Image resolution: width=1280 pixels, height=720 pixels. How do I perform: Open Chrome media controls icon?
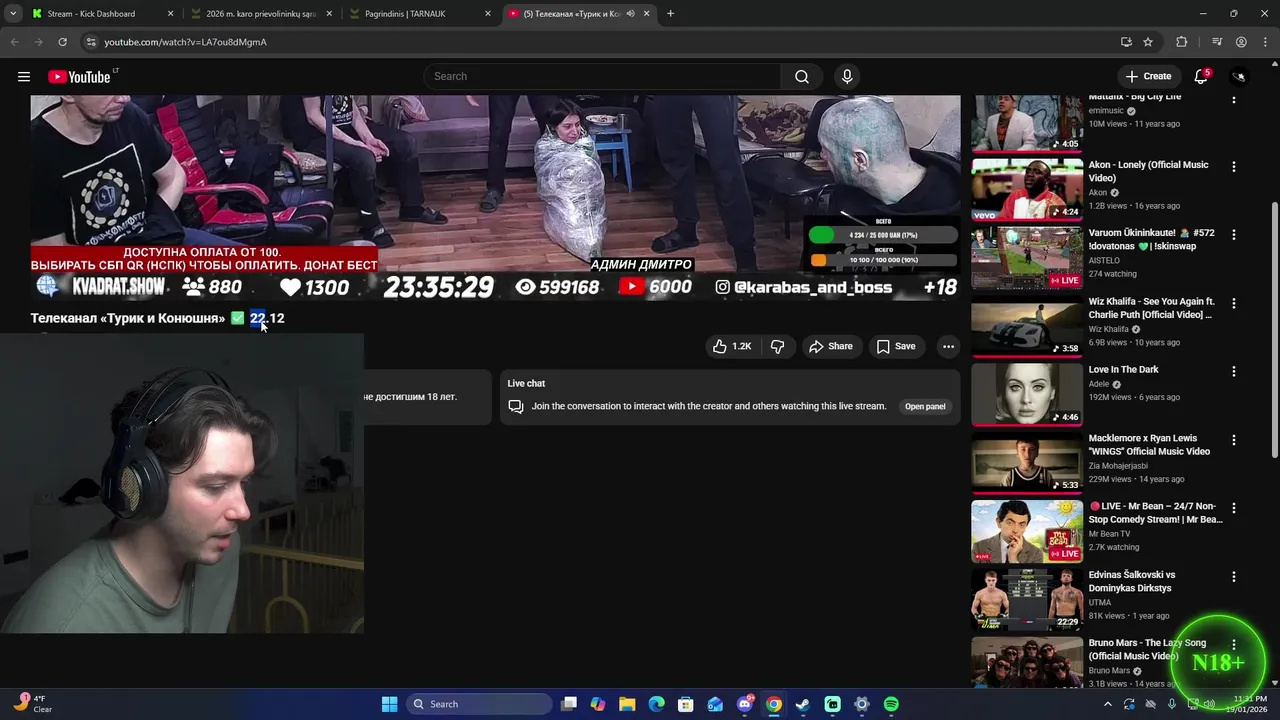(x=1217, y=42)
